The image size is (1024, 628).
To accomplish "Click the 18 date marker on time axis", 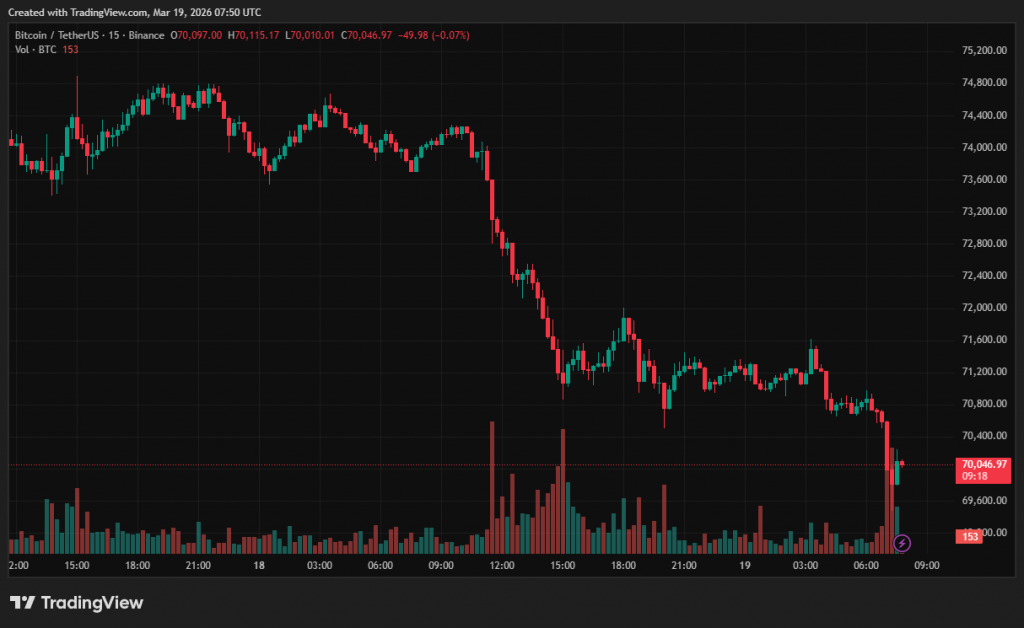I will (259, 565).
